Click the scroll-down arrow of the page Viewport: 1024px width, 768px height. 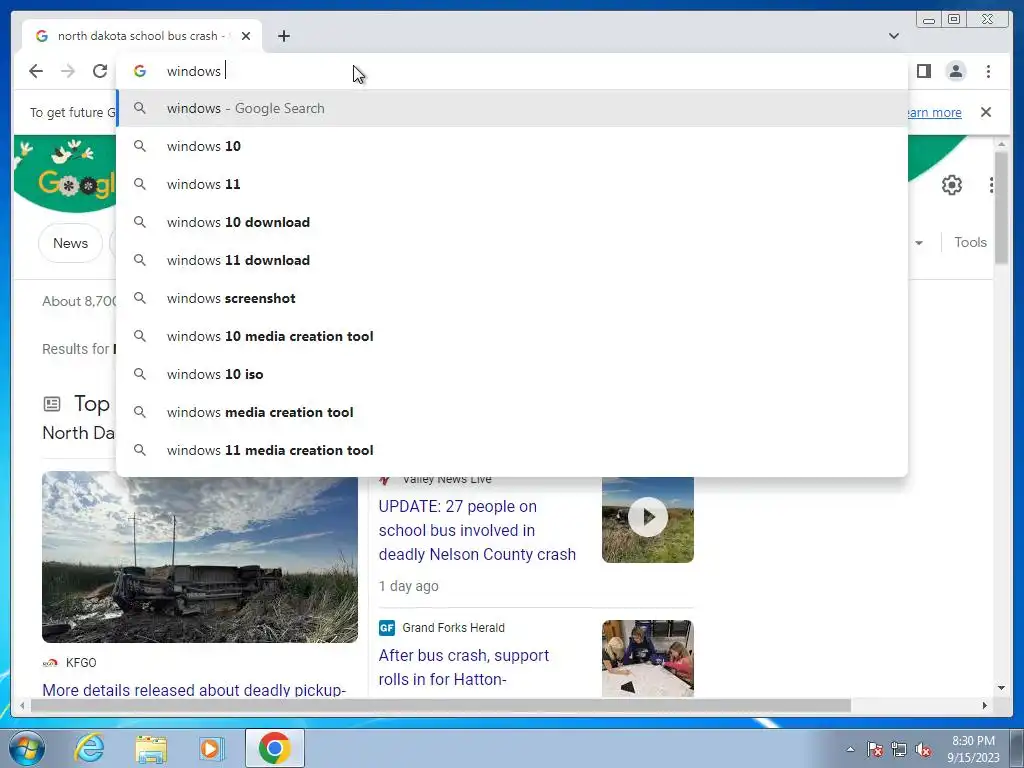click(1001, 688)
